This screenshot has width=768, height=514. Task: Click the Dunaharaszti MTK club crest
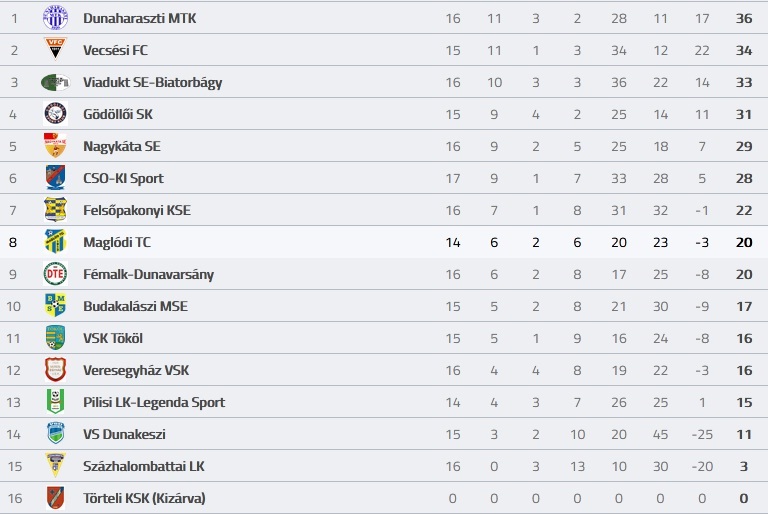55,18
